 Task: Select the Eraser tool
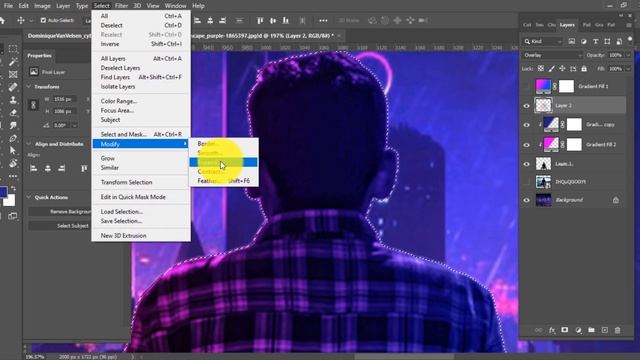[x=13, y=112]
